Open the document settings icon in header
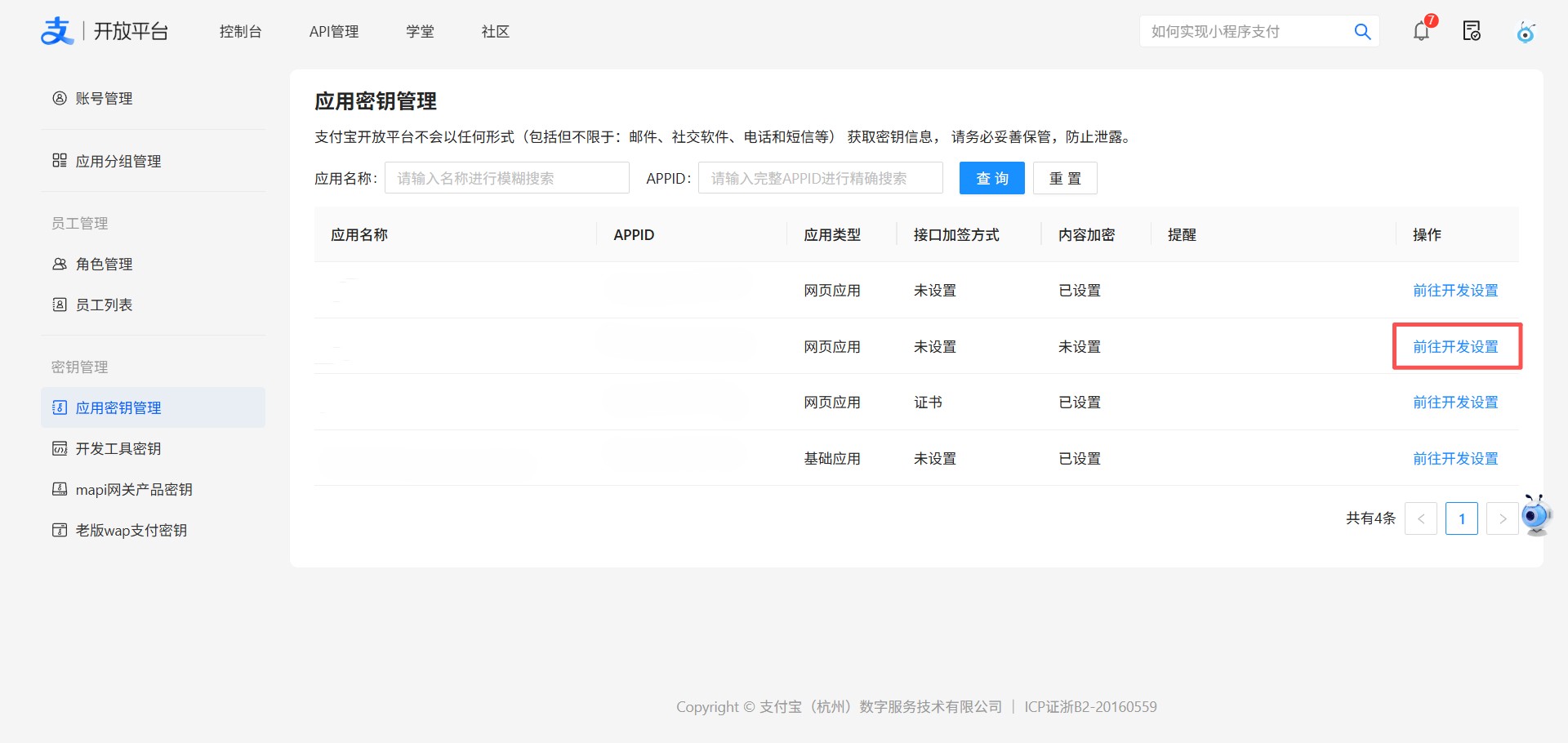This screenshot has height=743, width=1568. [x=1472, y=31]
